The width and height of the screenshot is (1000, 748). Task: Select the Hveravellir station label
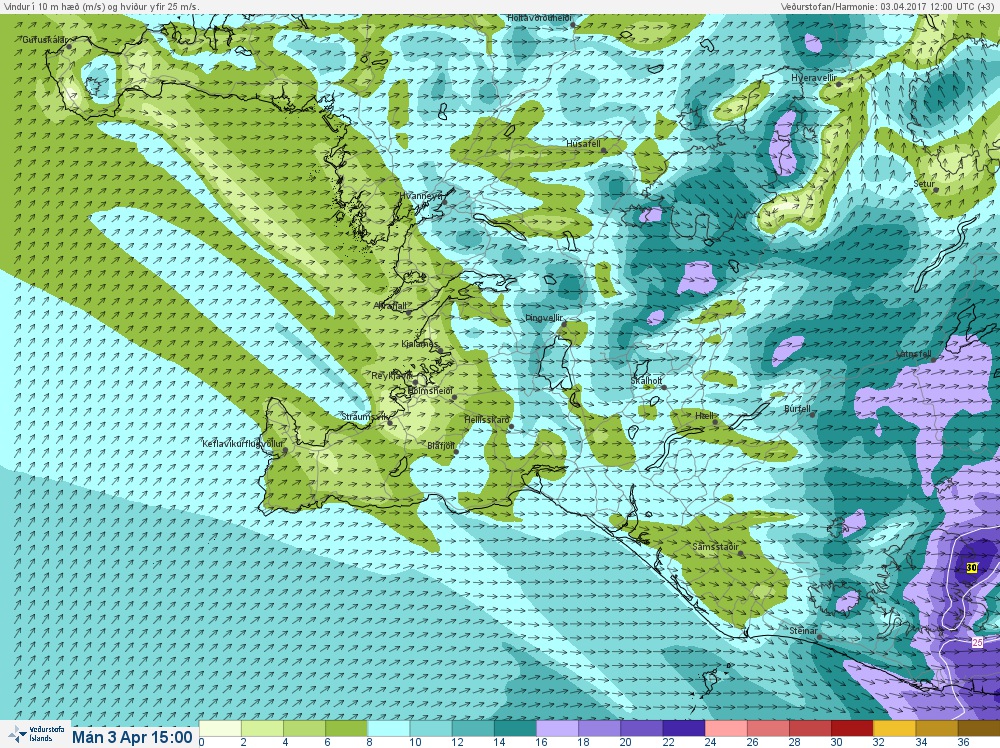pyautogui.click(x=814, y=78)
